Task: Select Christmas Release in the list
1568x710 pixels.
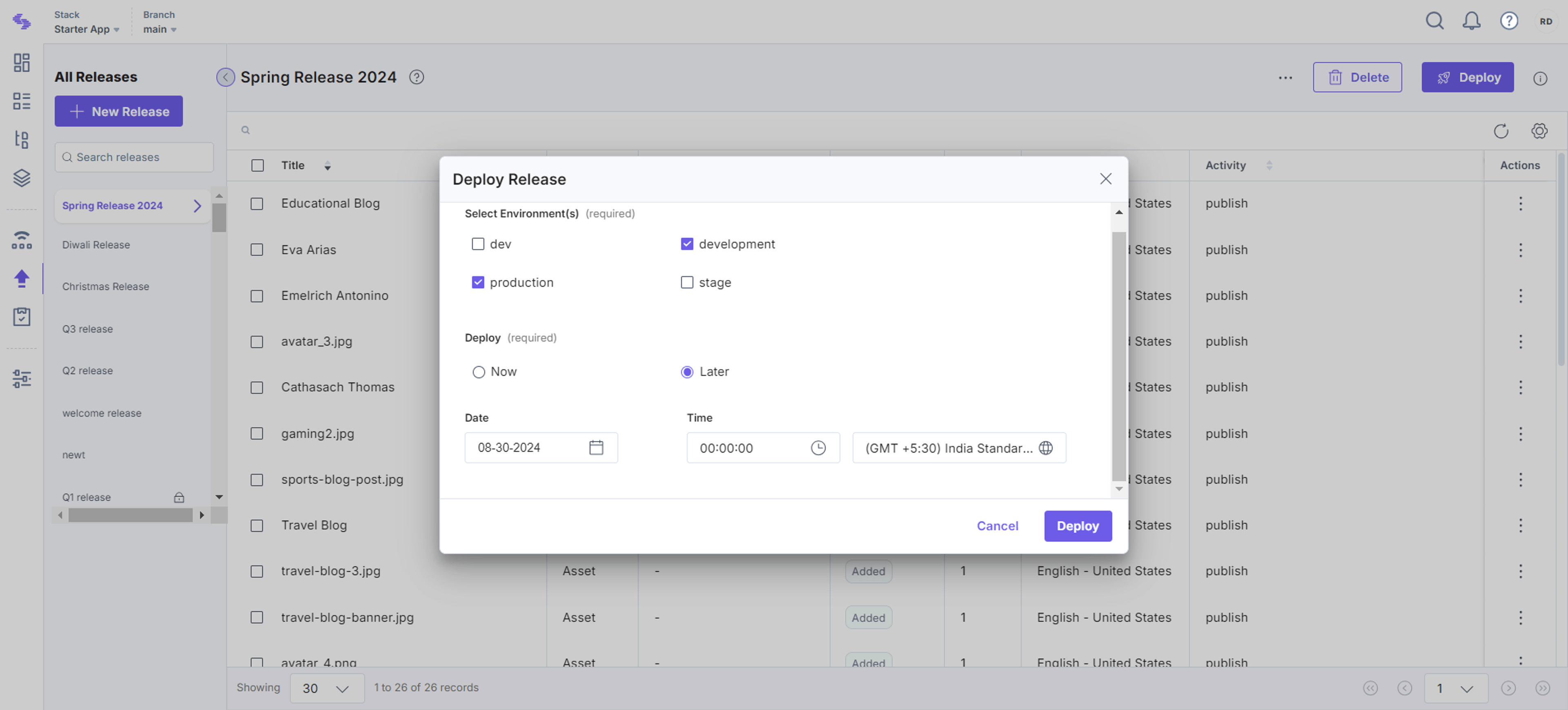Action: pos(105,287)
